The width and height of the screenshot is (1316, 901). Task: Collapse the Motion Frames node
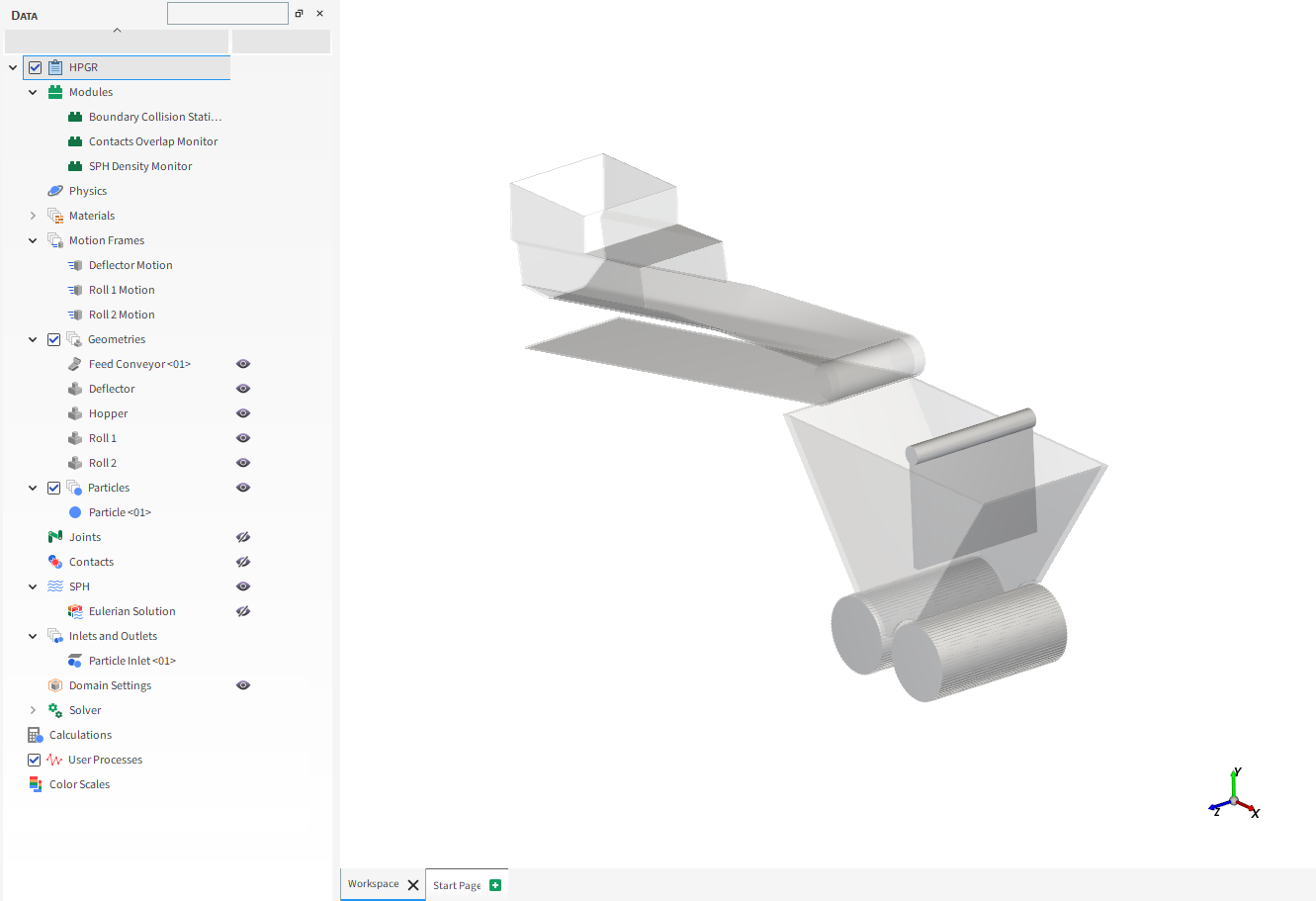[x=33, y=240]
